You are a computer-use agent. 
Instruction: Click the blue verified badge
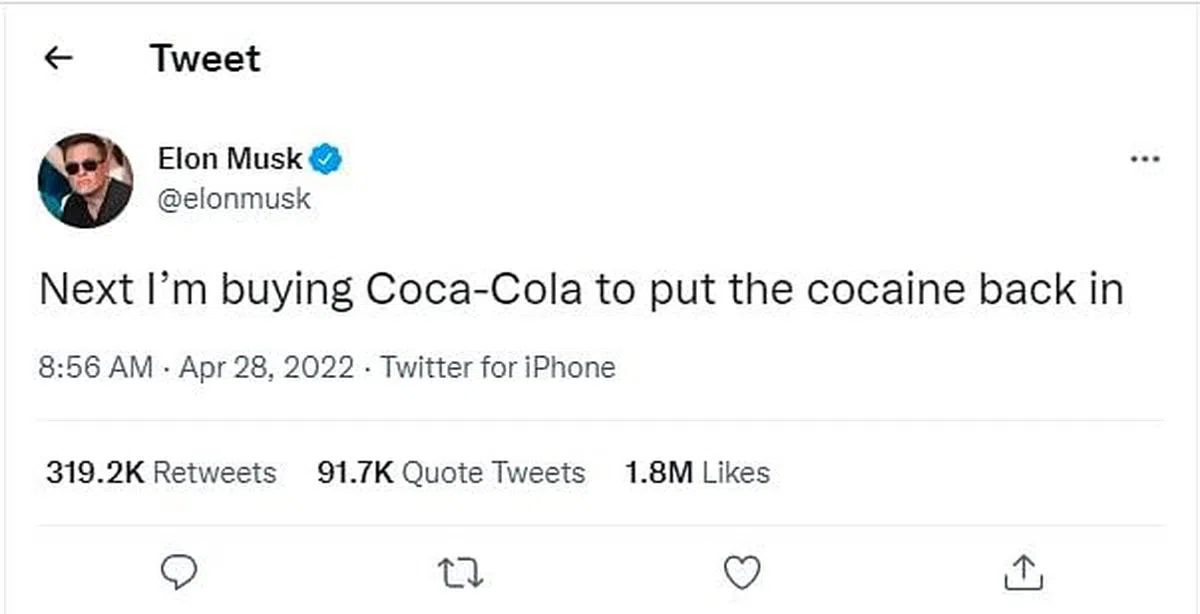tap(325, 158)
